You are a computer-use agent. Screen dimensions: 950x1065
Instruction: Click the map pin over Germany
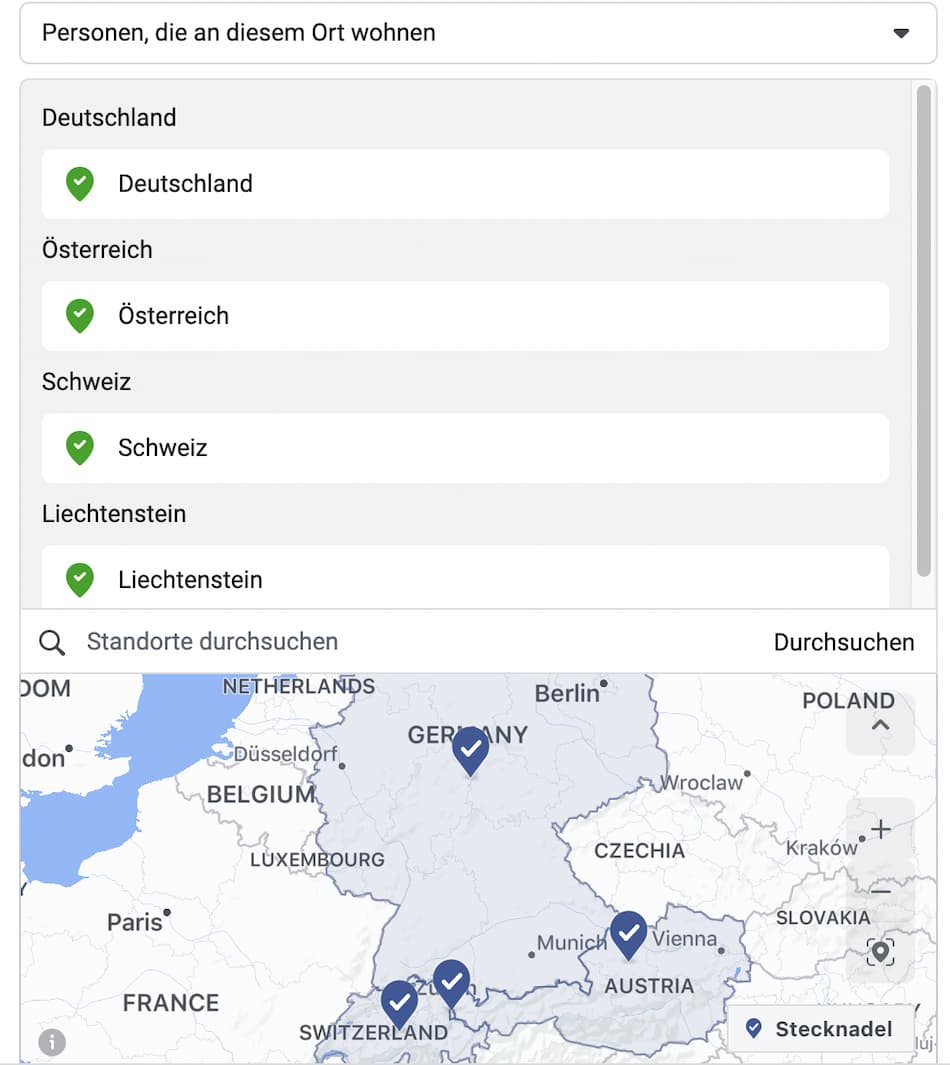coord(470,749)
